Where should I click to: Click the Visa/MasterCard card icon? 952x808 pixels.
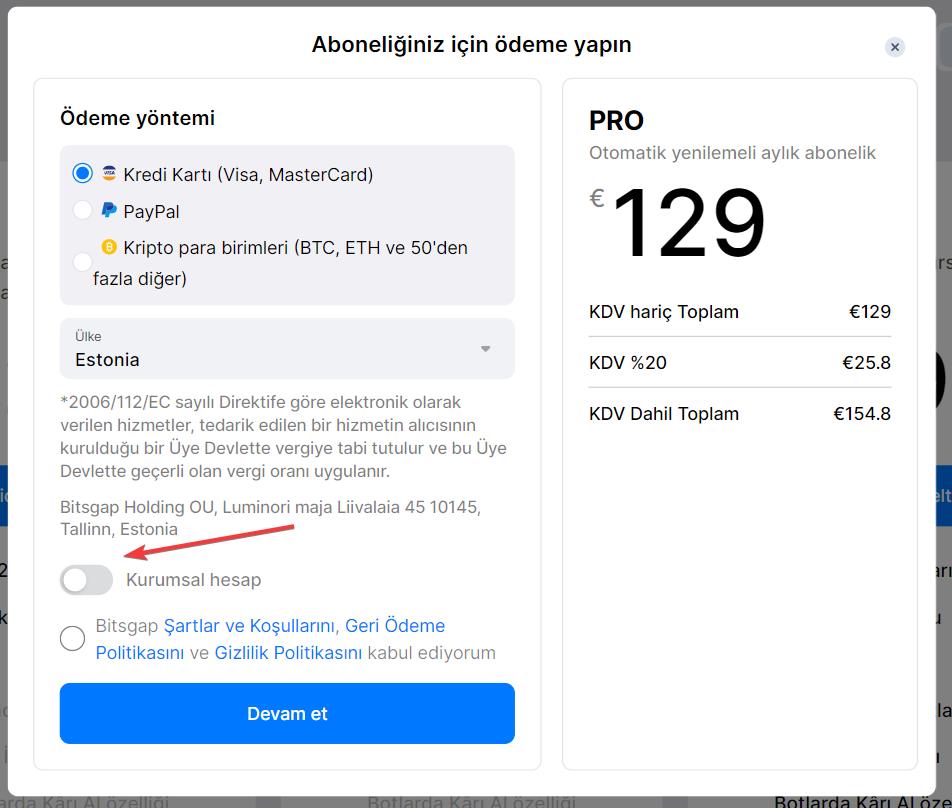point(109,174)
